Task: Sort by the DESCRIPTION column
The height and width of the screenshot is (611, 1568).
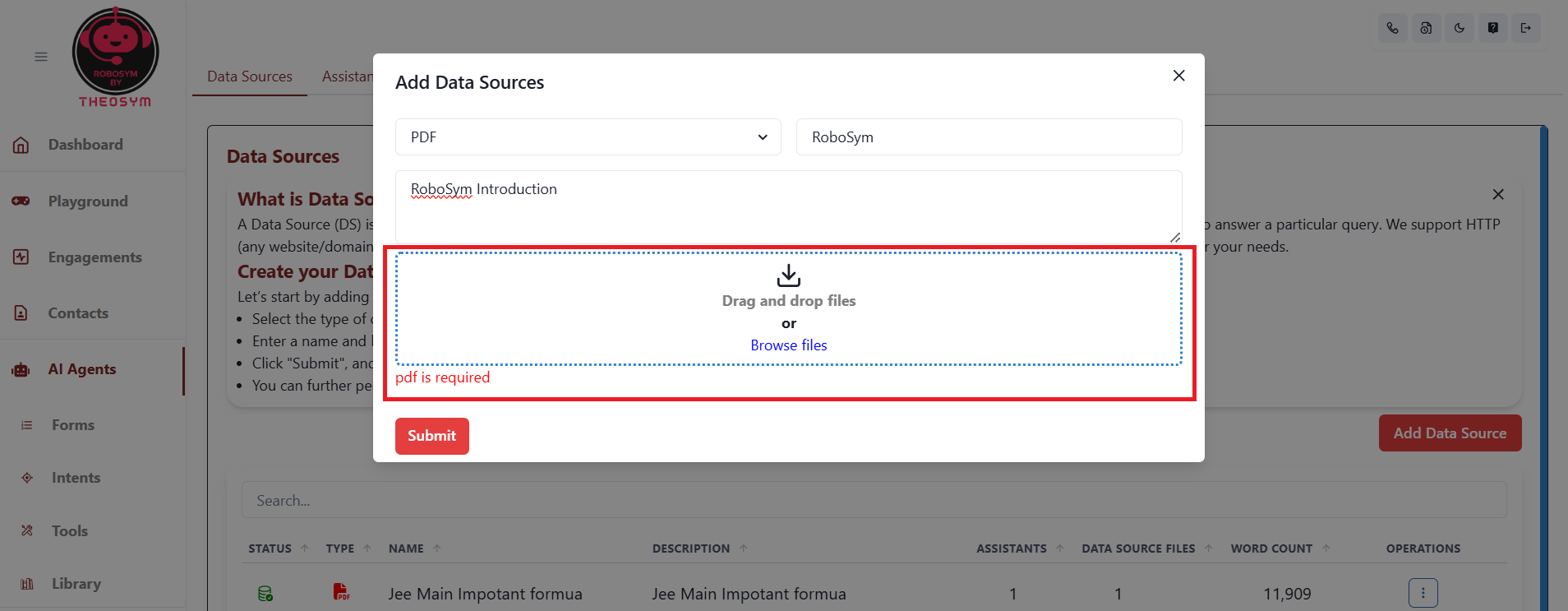Action: coord(700,549)
